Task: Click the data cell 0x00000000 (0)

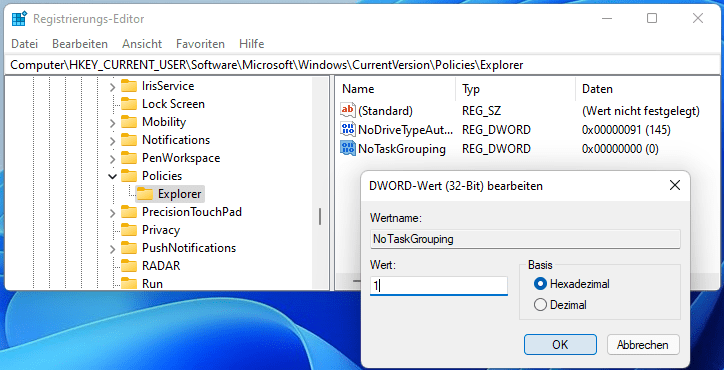Action: click(x=620, y=149)
